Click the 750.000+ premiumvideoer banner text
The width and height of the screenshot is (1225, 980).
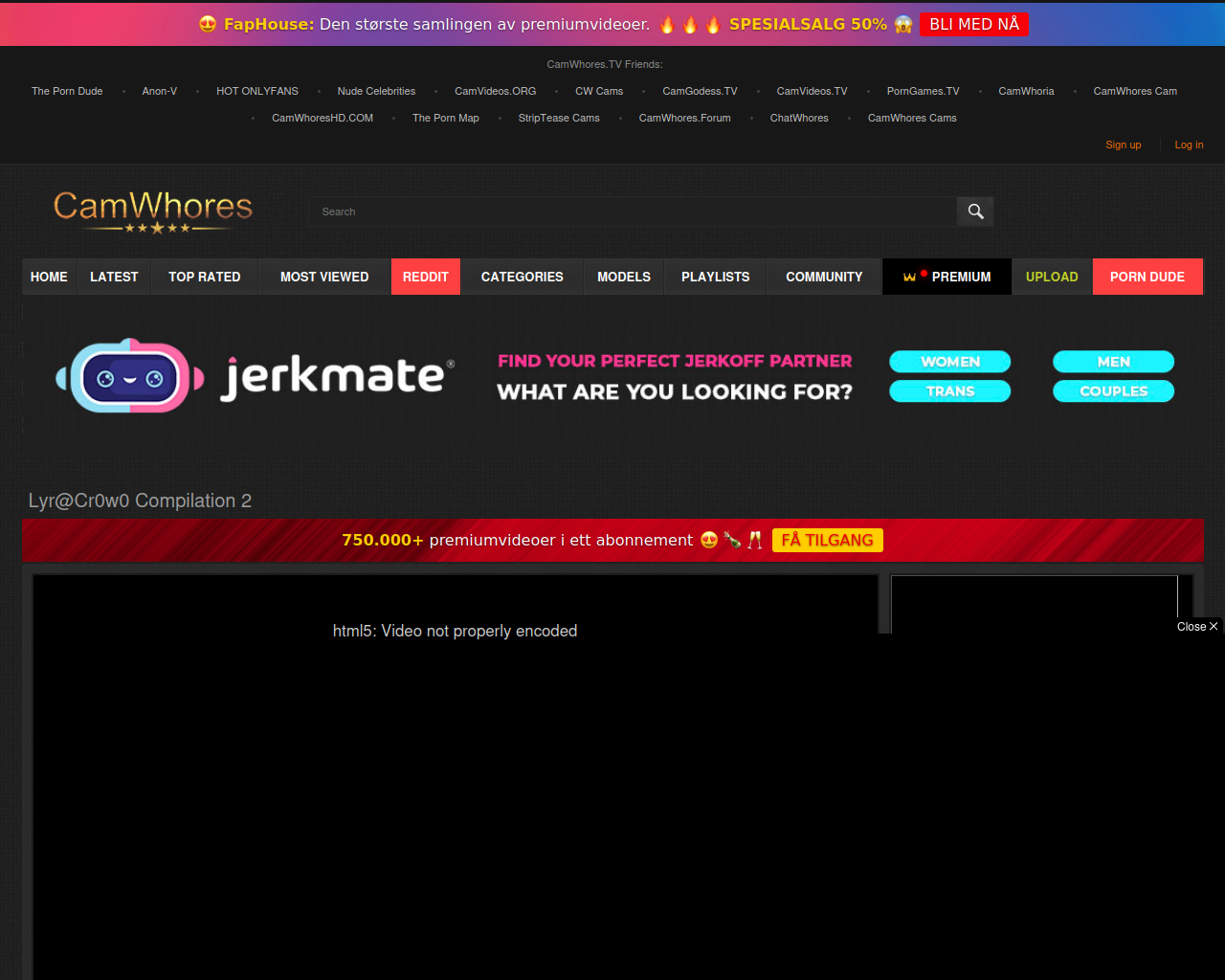tap(517, 540)
